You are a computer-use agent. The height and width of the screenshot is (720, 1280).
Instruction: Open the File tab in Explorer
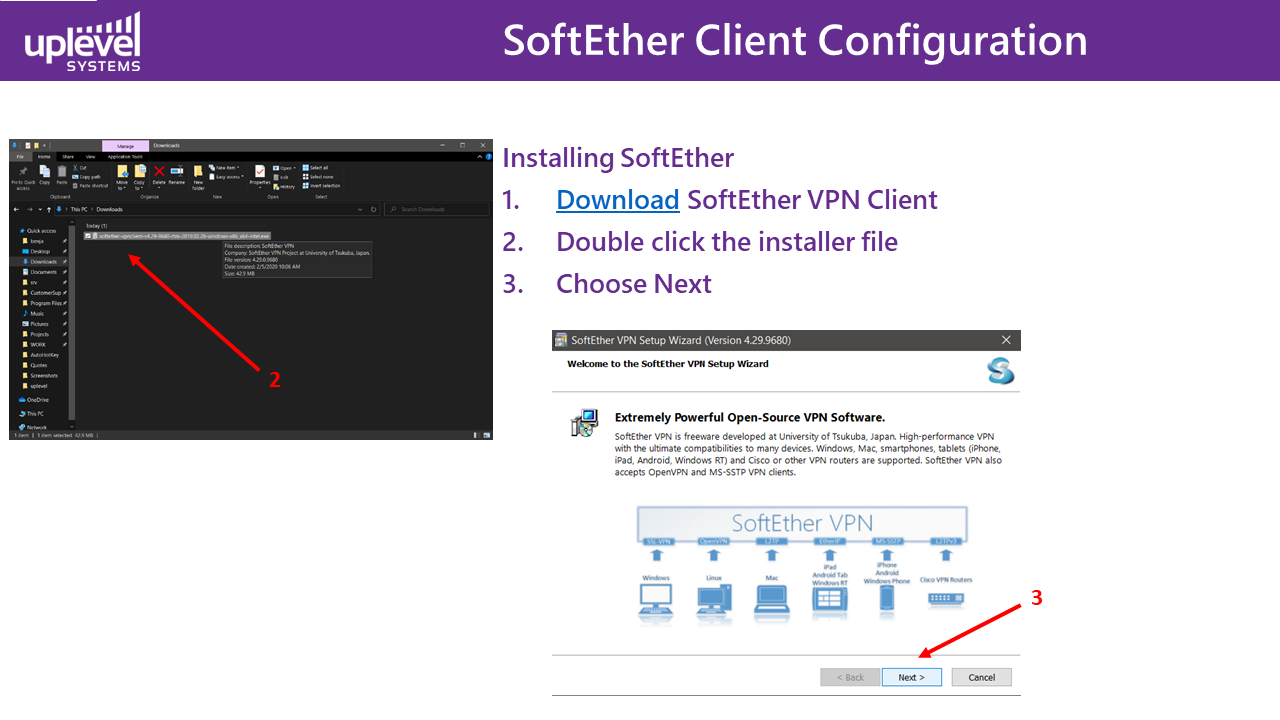[20, 156]
